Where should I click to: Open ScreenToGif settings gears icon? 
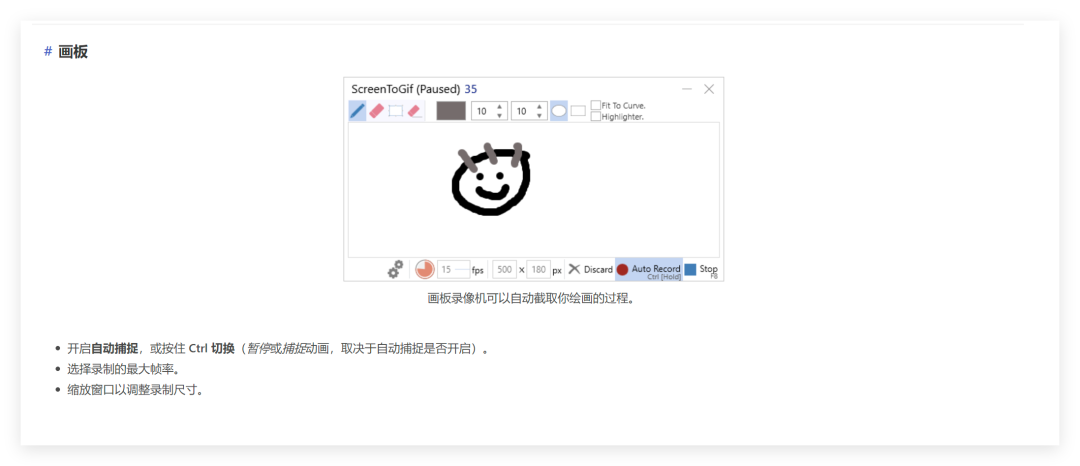click(x=395, y=269)
